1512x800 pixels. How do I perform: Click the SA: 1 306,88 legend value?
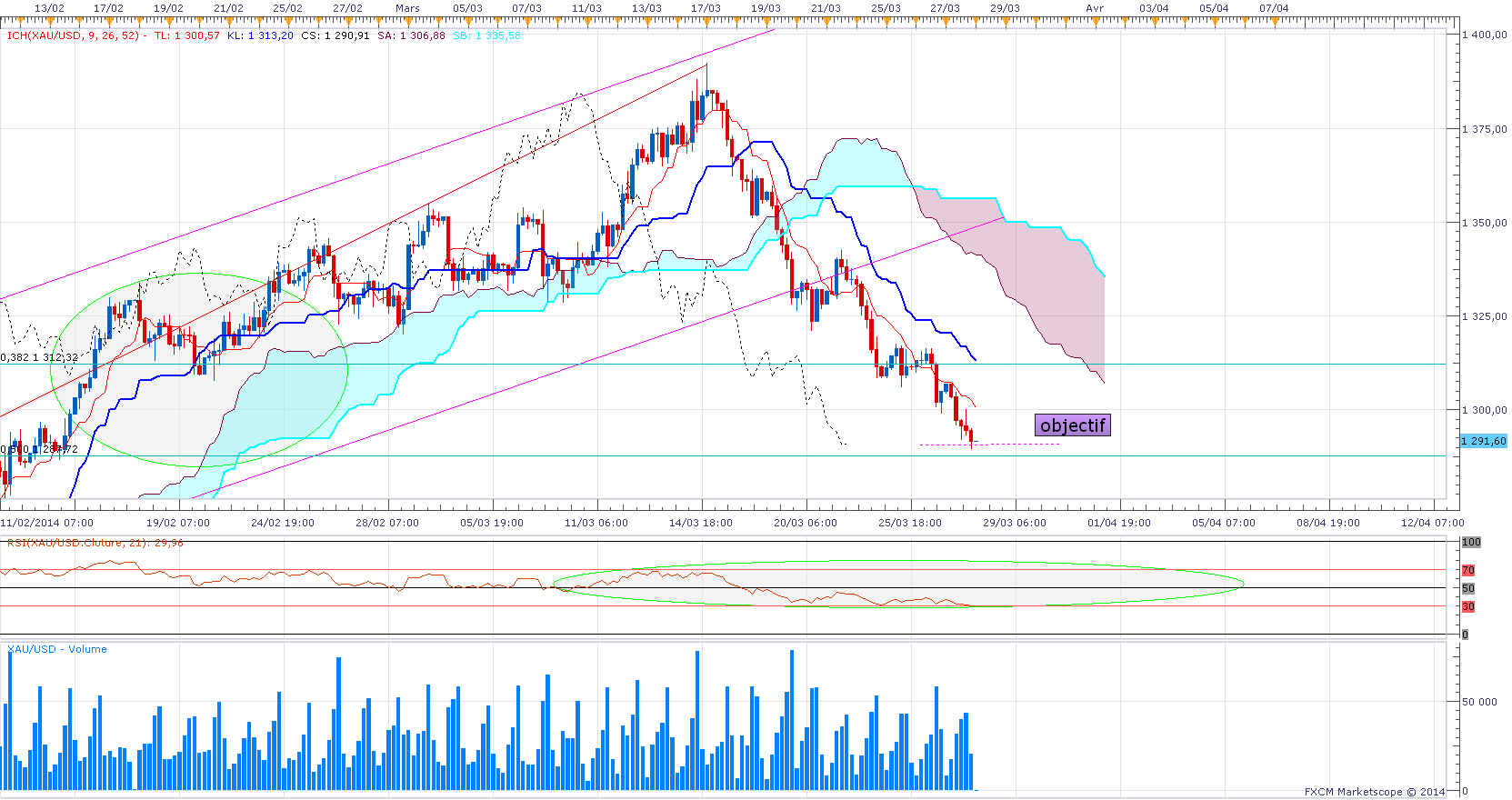[411, 35]
